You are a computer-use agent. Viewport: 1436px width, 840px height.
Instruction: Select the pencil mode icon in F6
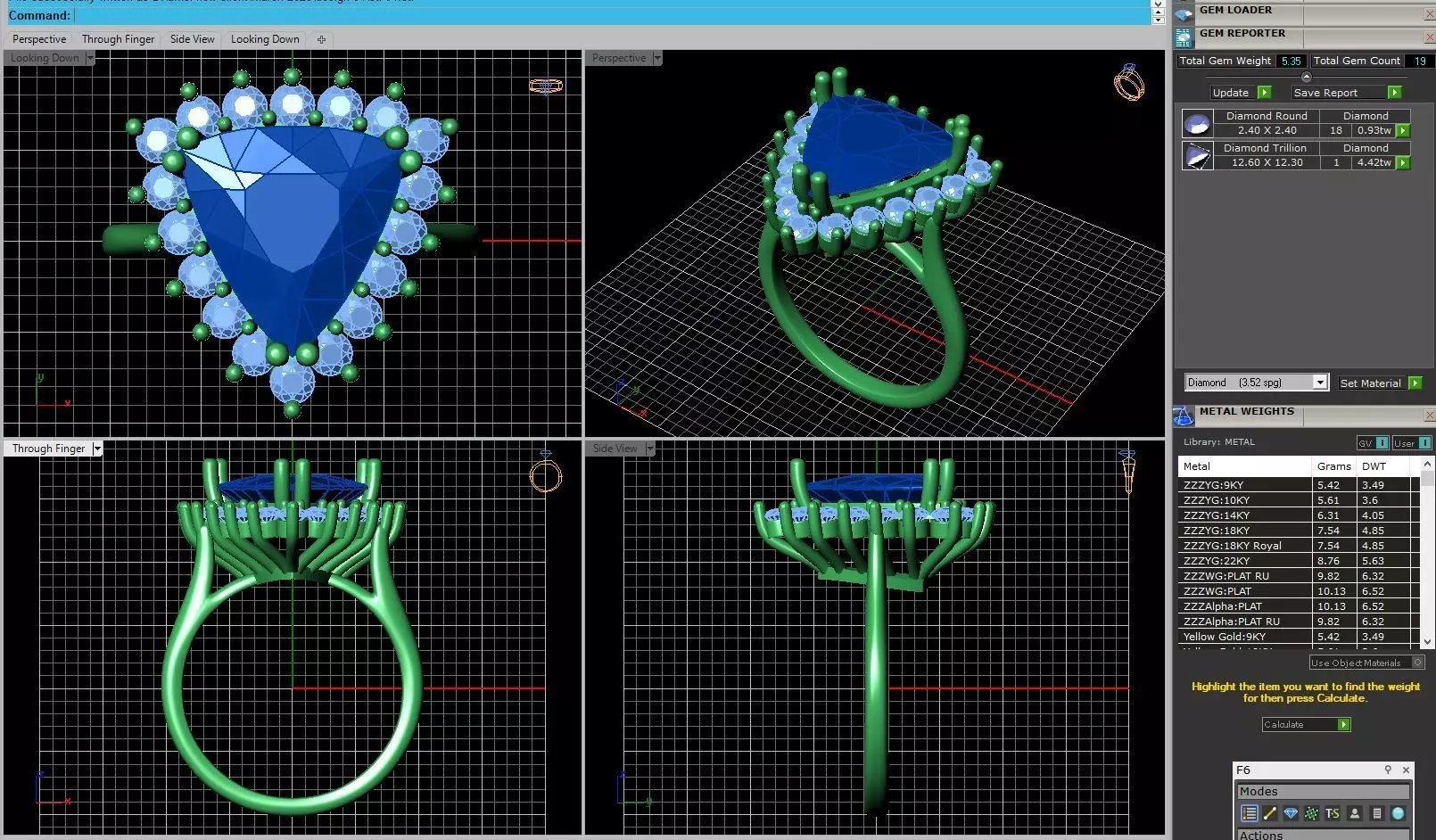coord(1270,813)
